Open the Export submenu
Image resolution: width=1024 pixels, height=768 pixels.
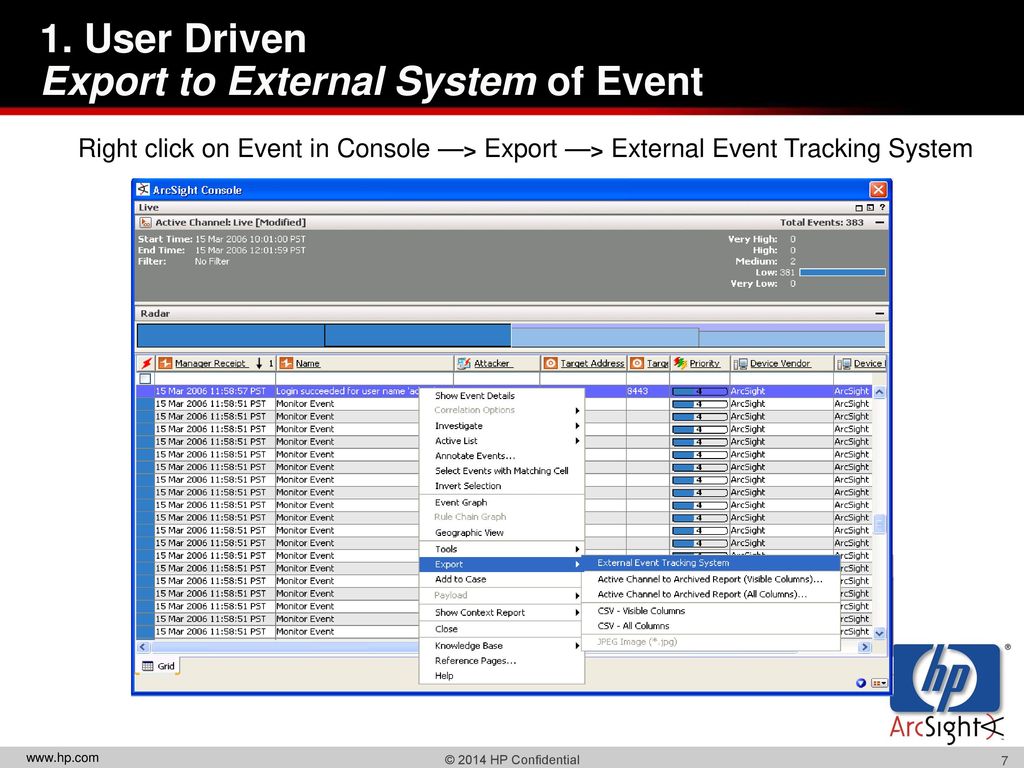(x=501, y=564)
